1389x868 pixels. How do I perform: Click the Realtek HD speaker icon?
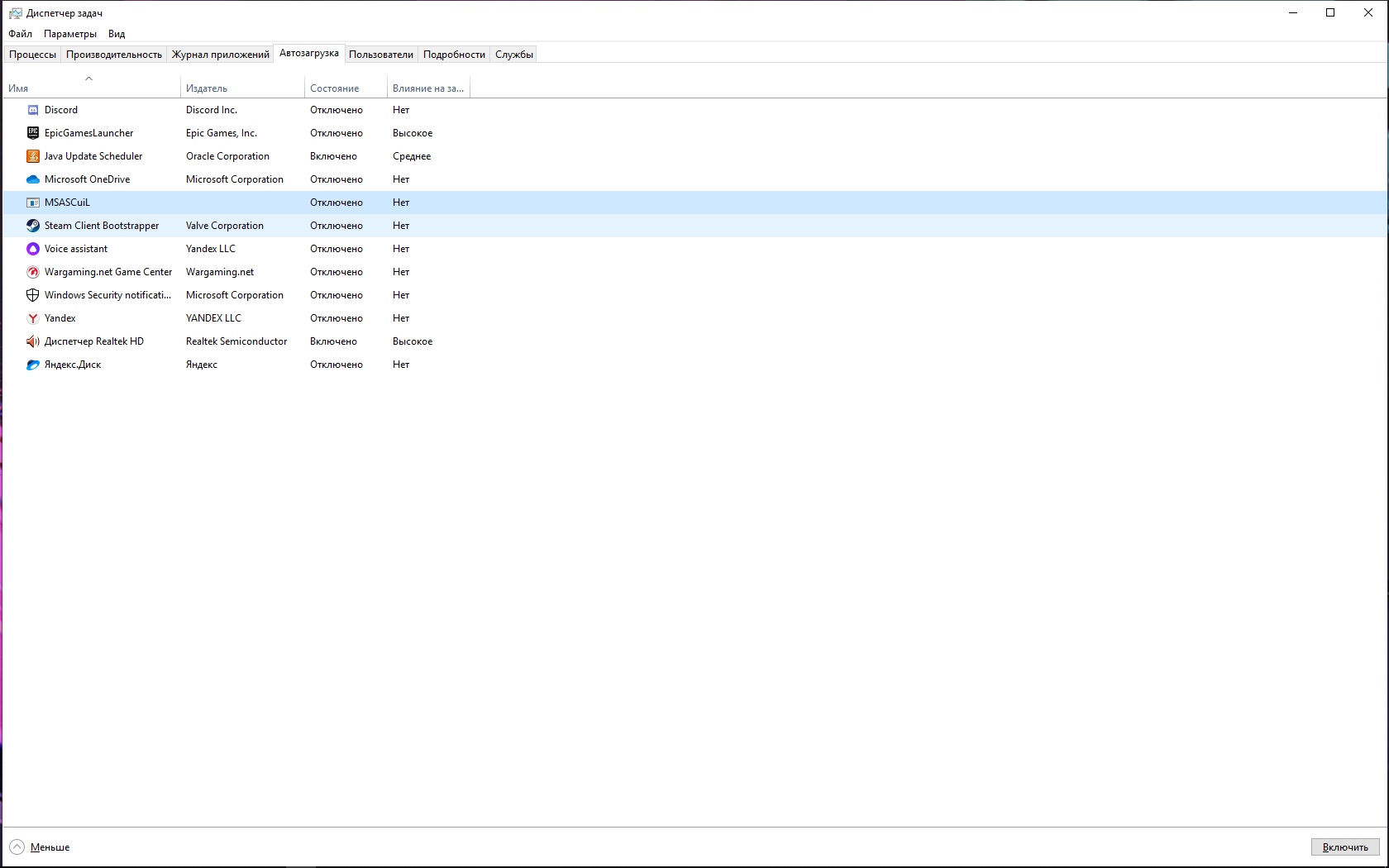click(33, 341)
